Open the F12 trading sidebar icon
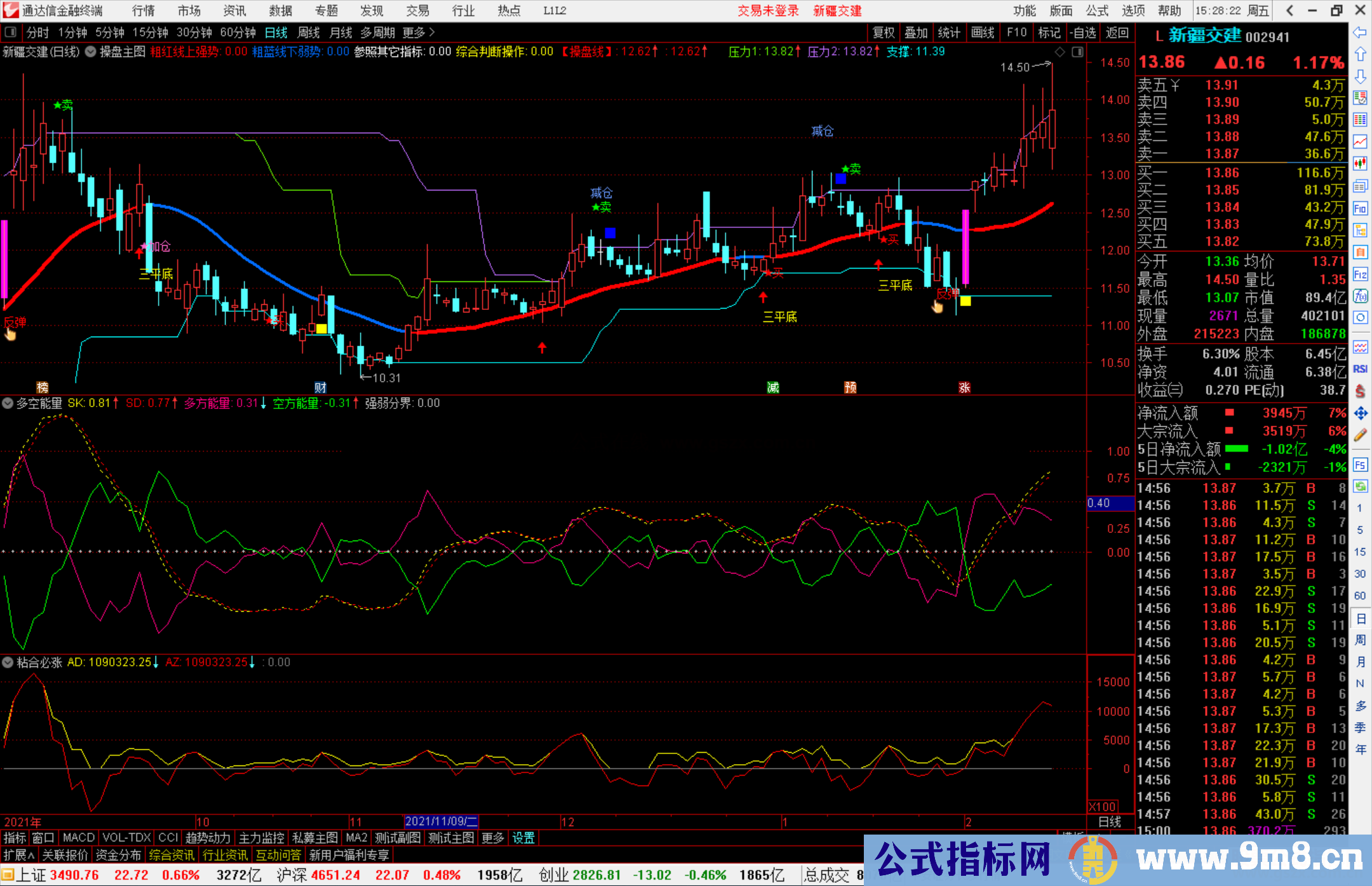Viewport: 1372px width, 886px height. tap(1360, 274)
